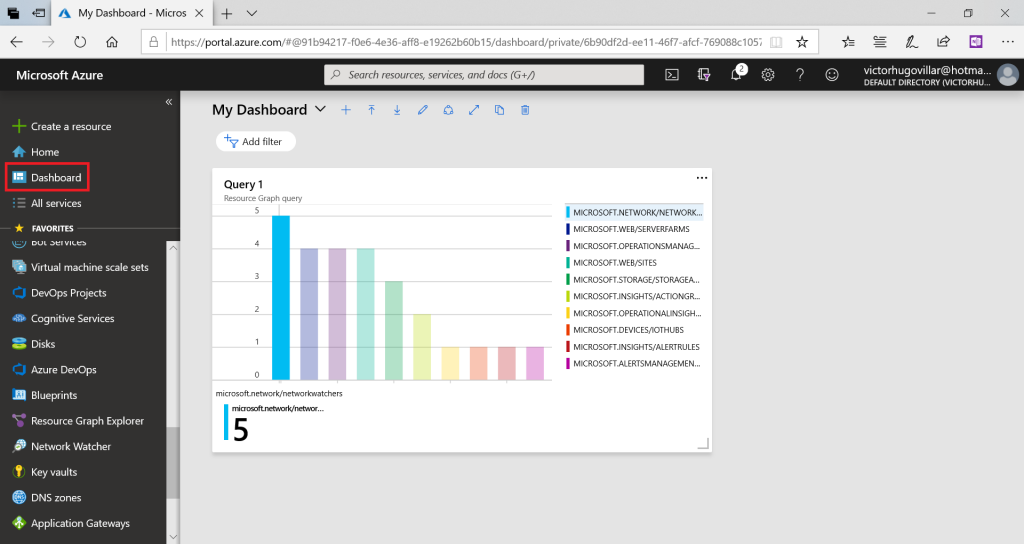Select MICROSOFT.DEVICES/IOTHUBS legend item
The image size is (1024, 544).
pos(625,330)
